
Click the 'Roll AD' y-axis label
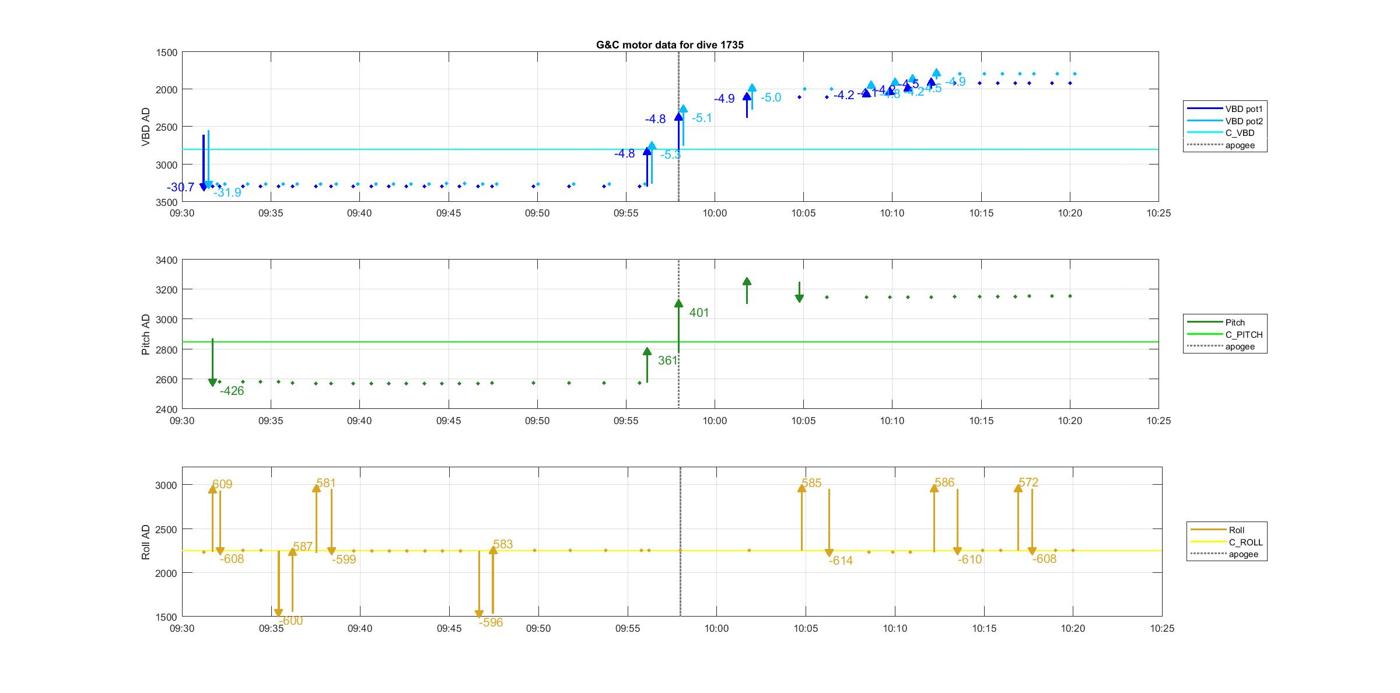pos(146,541)
